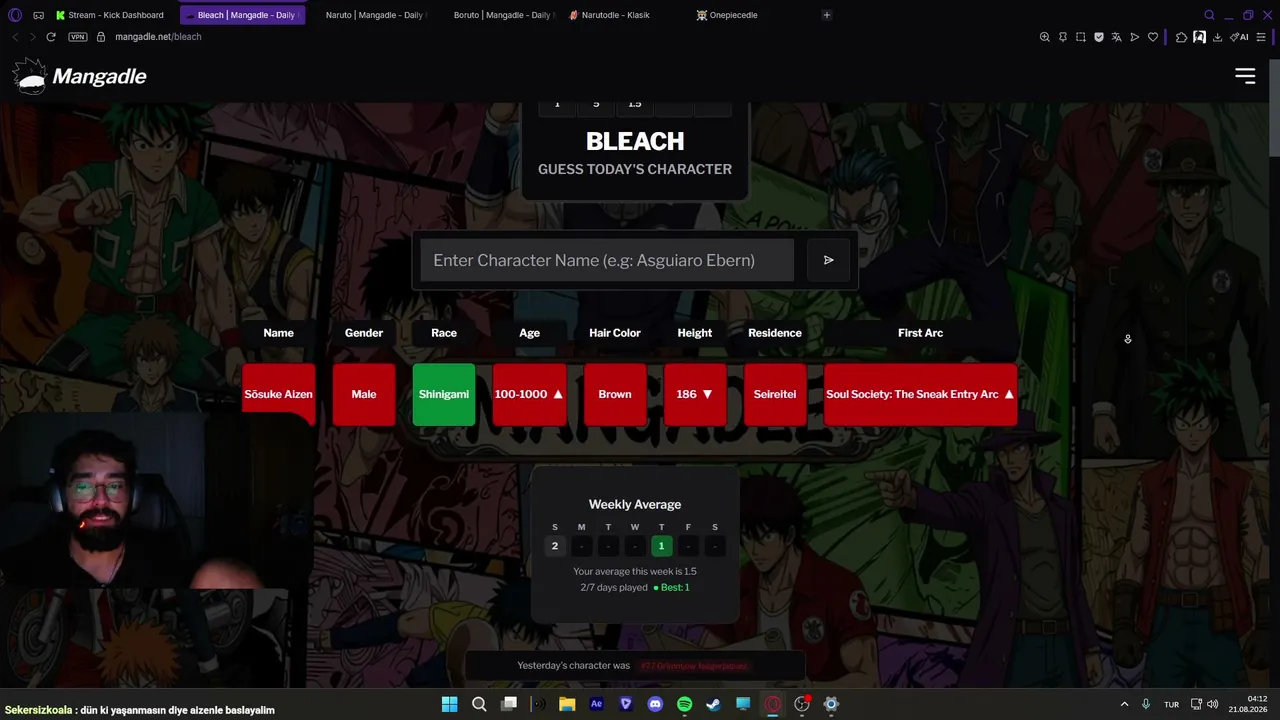Open the browser search icon in the title bar
Viewport: 1280px width, 720px height.
1209,15
